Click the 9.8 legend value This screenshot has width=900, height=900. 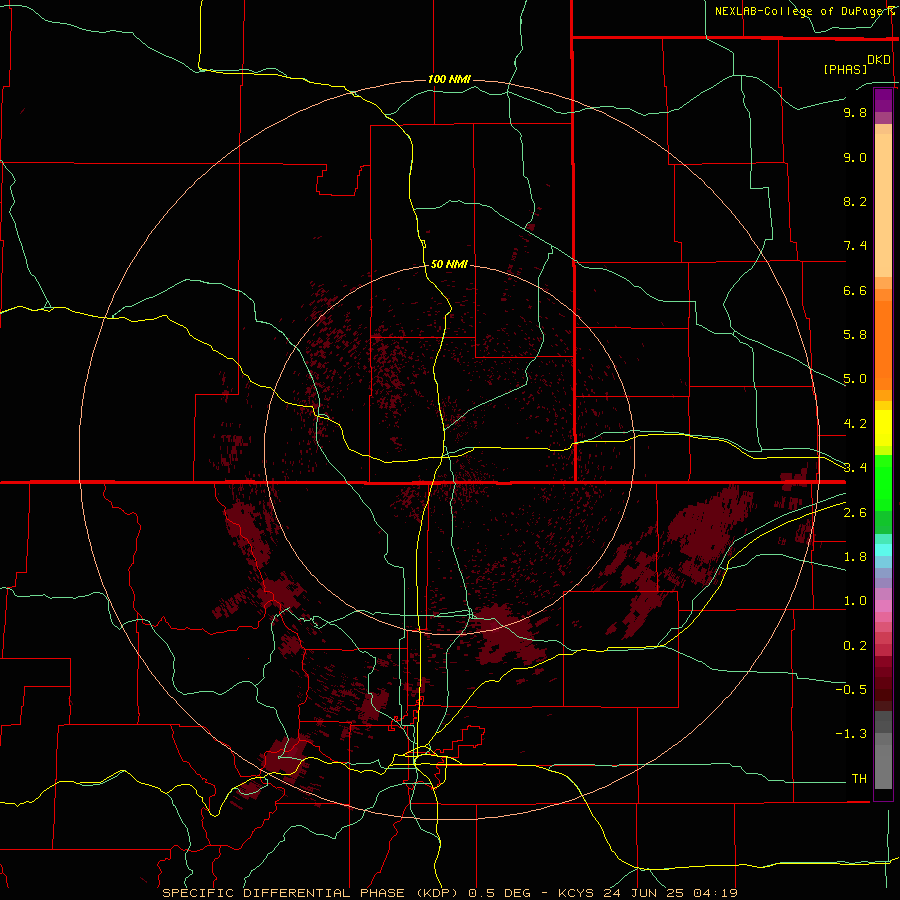855,112
